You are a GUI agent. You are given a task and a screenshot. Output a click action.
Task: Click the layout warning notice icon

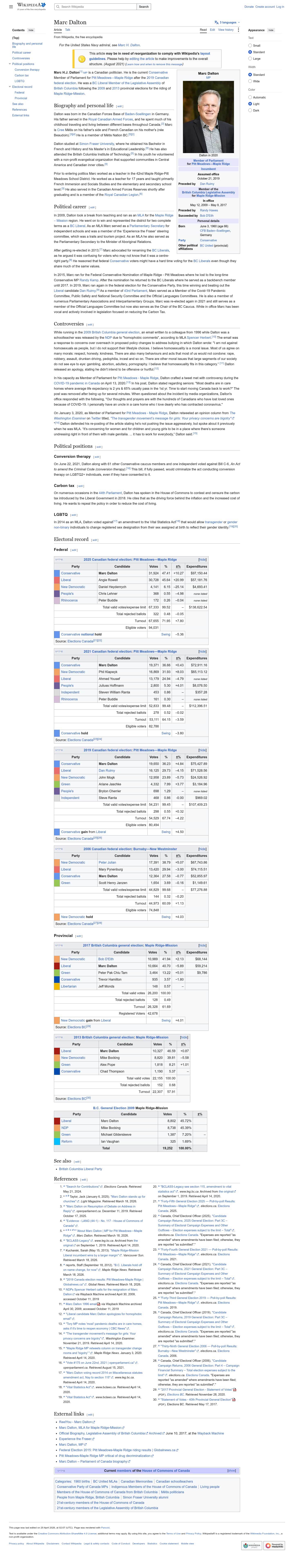[x=82, y=59]
